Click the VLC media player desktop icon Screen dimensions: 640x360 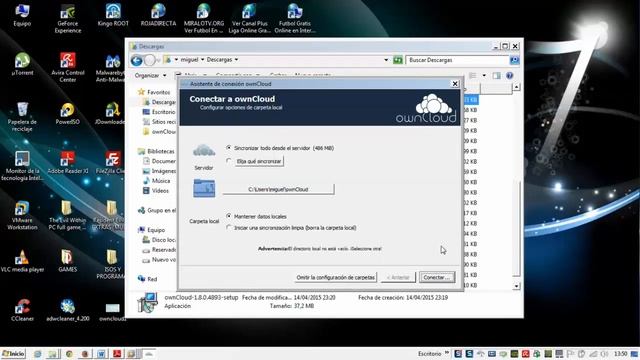[x=22, y=262]
